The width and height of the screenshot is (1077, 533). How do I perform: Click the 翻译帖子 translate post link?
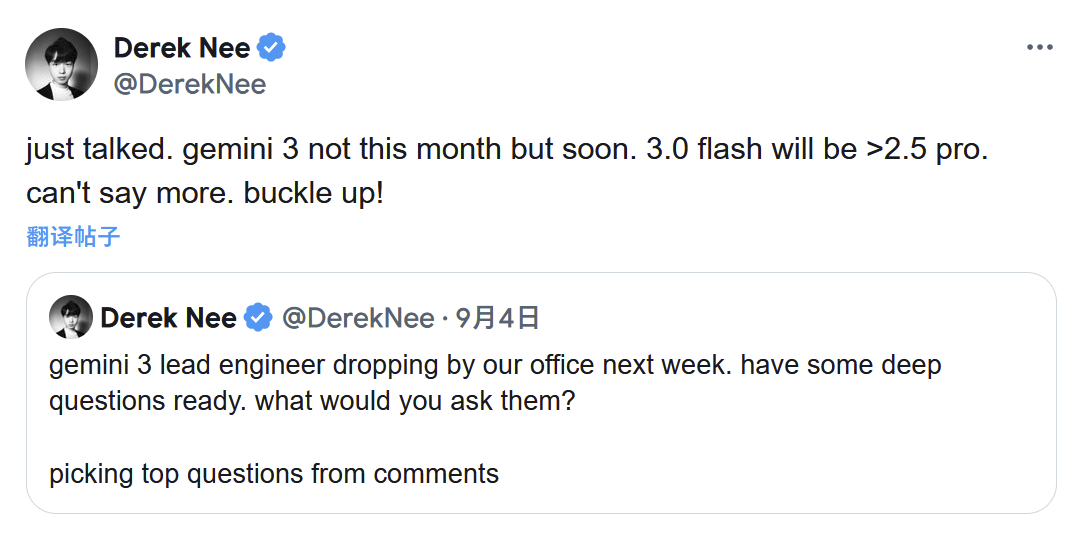pyautogui.click(x=73, y=237)
